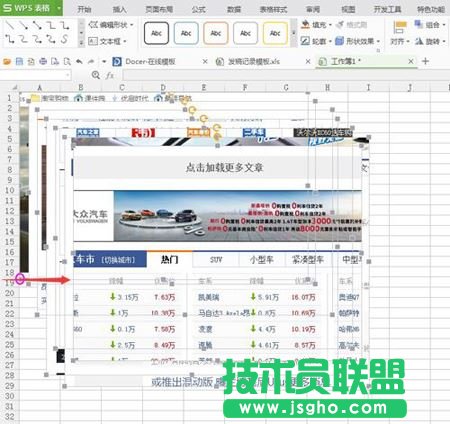450x424 pixels.
Task: Open the 文本框 dropdown arrow
Action: pos(125,42)
